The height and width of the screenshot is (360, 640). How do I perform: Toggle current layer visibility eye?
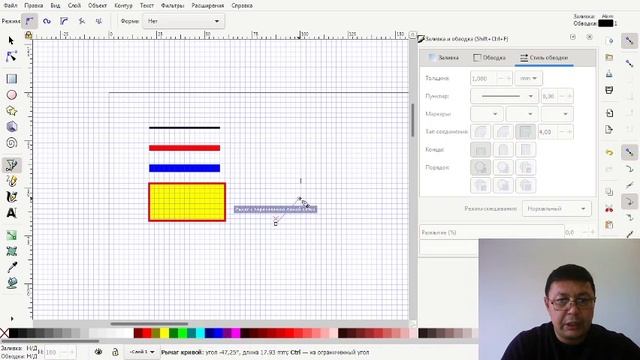98,352
